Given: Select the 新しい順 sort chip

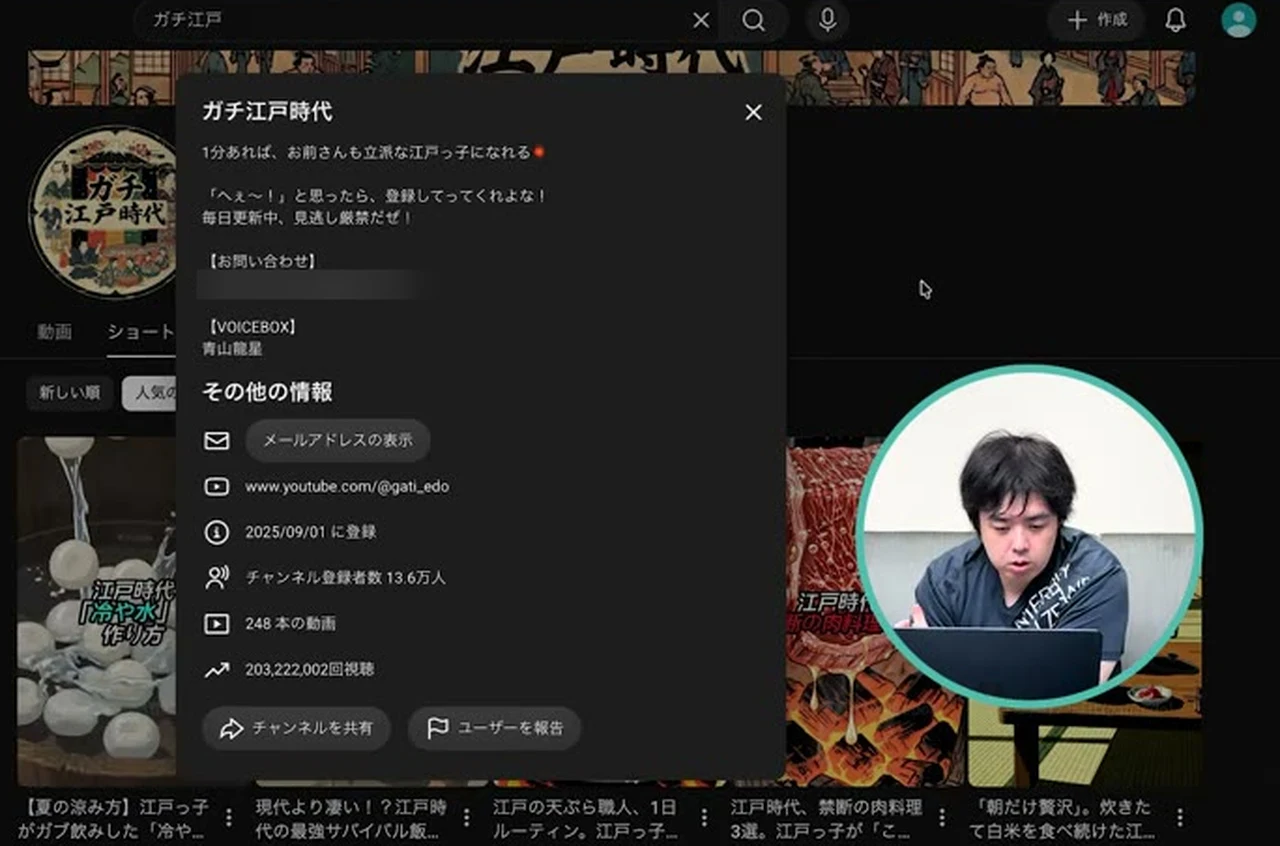Looking at the screenshot, I should pos(70,393).
